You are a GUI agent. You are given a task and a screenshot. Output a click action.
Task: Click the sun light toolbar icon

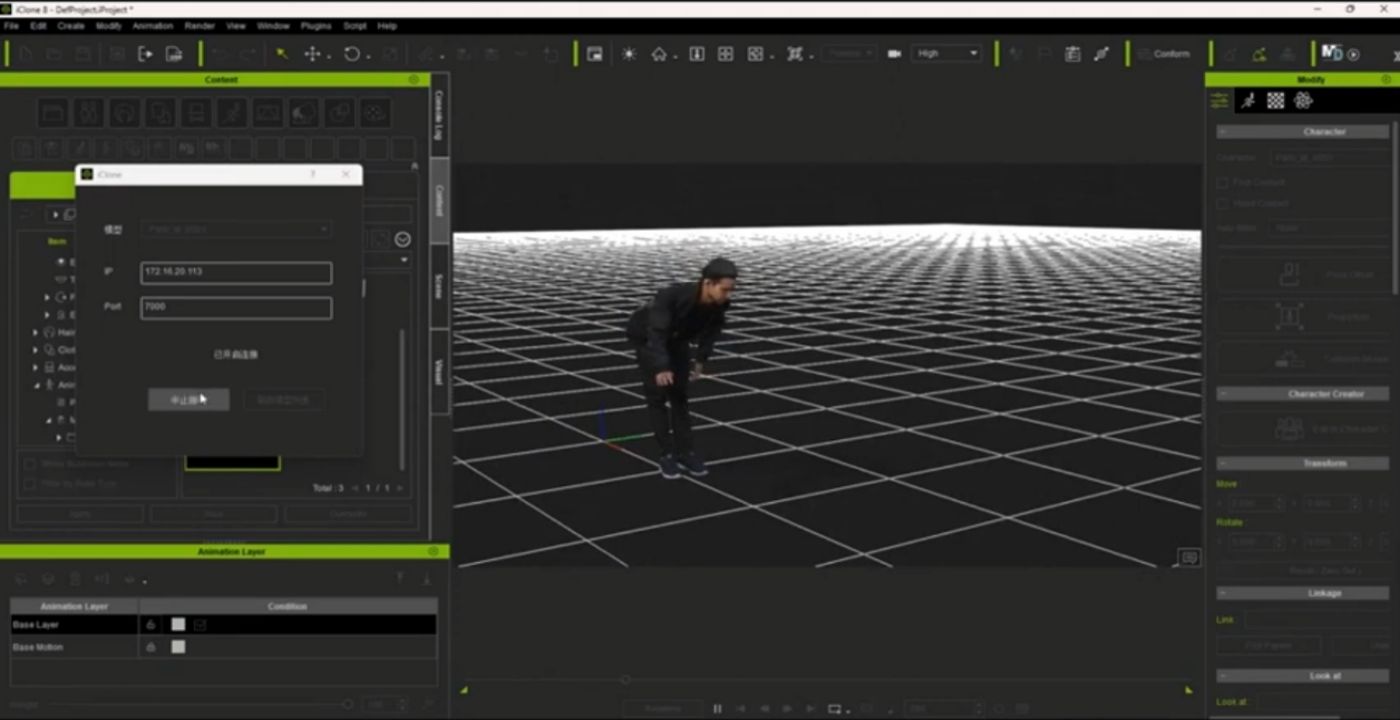629,54
